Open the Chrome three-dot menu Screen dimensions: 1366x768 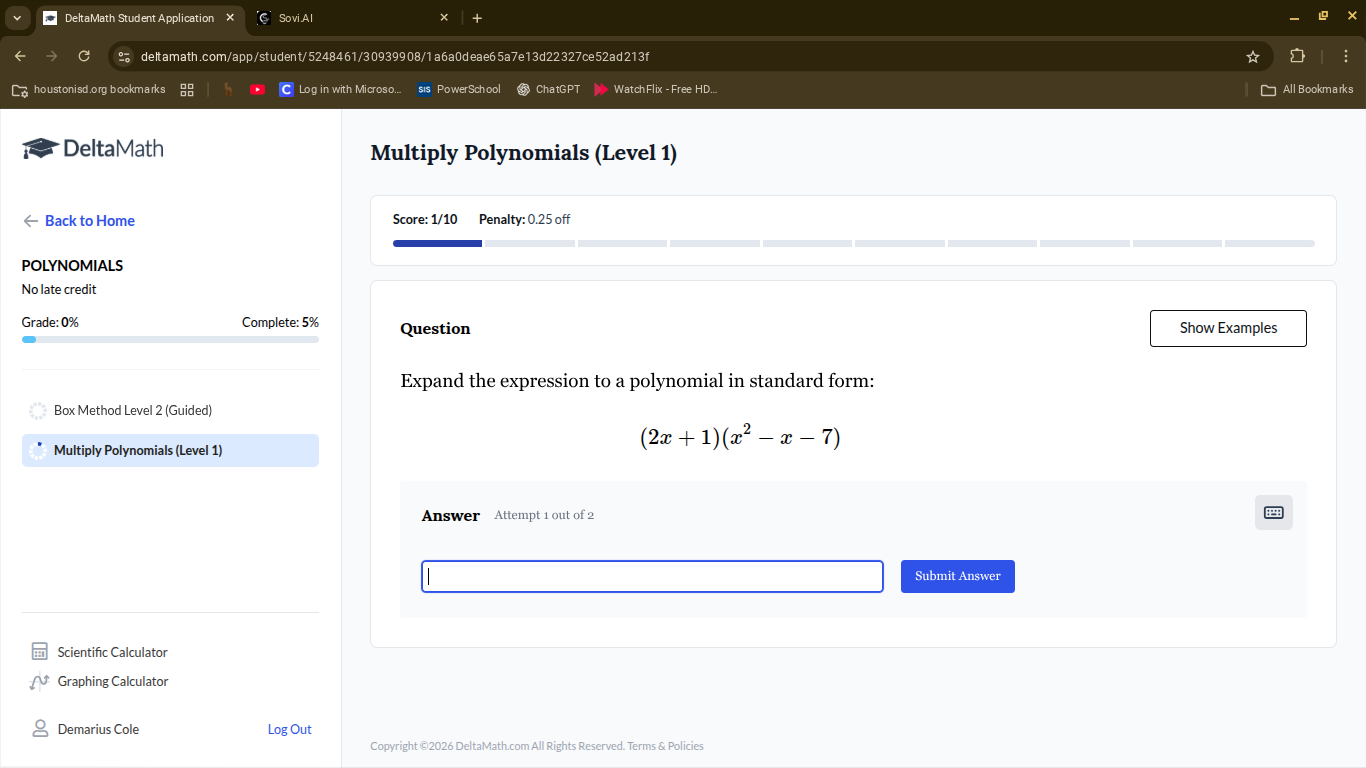(x=1346, y=56)
